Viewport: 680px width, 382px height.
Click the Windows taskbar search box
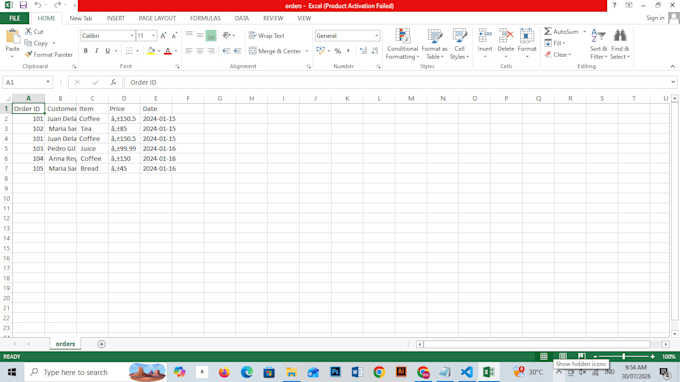(76, 372)
